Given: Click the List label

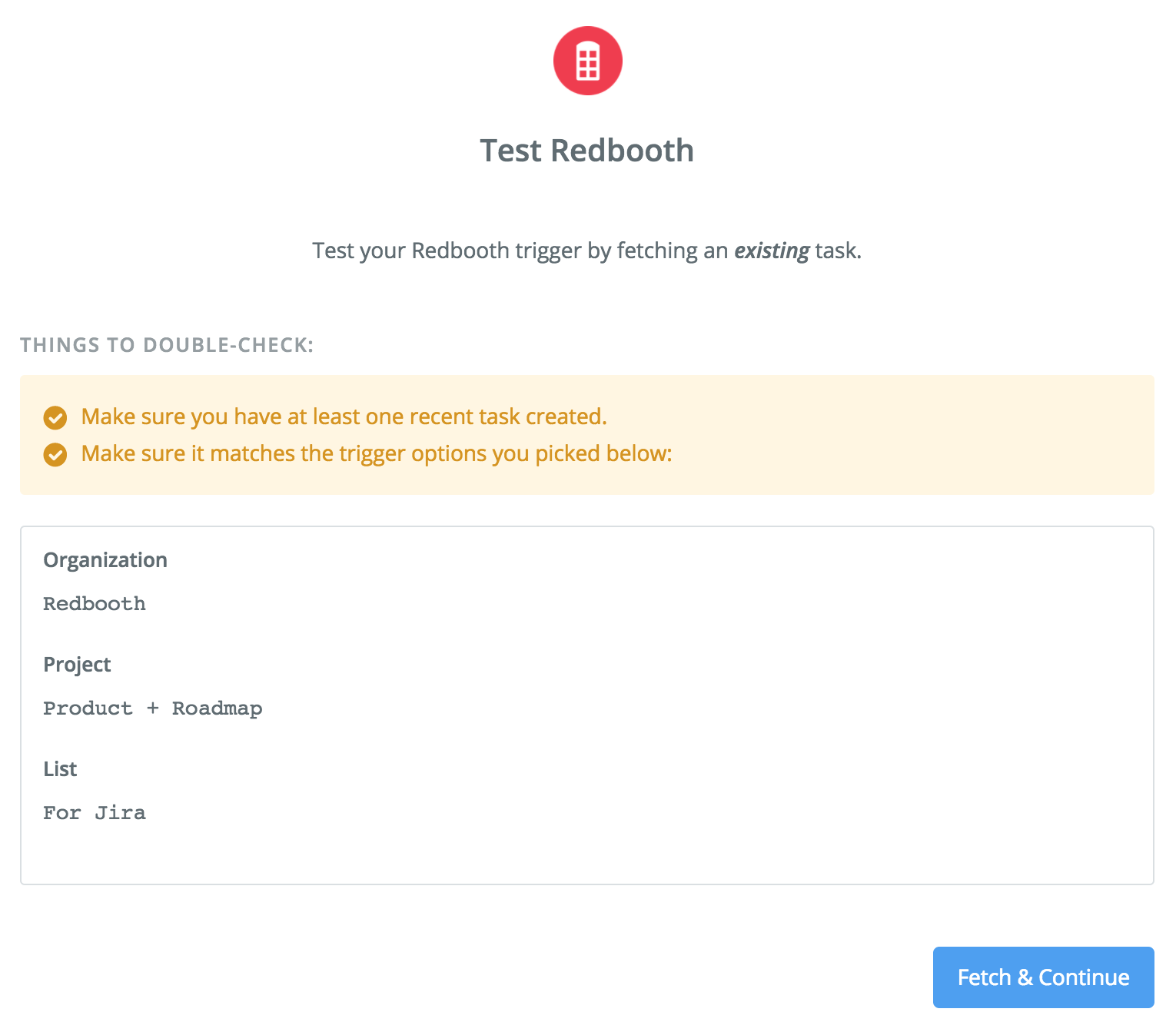Looking at the screenshot, I should click(60, 769).
